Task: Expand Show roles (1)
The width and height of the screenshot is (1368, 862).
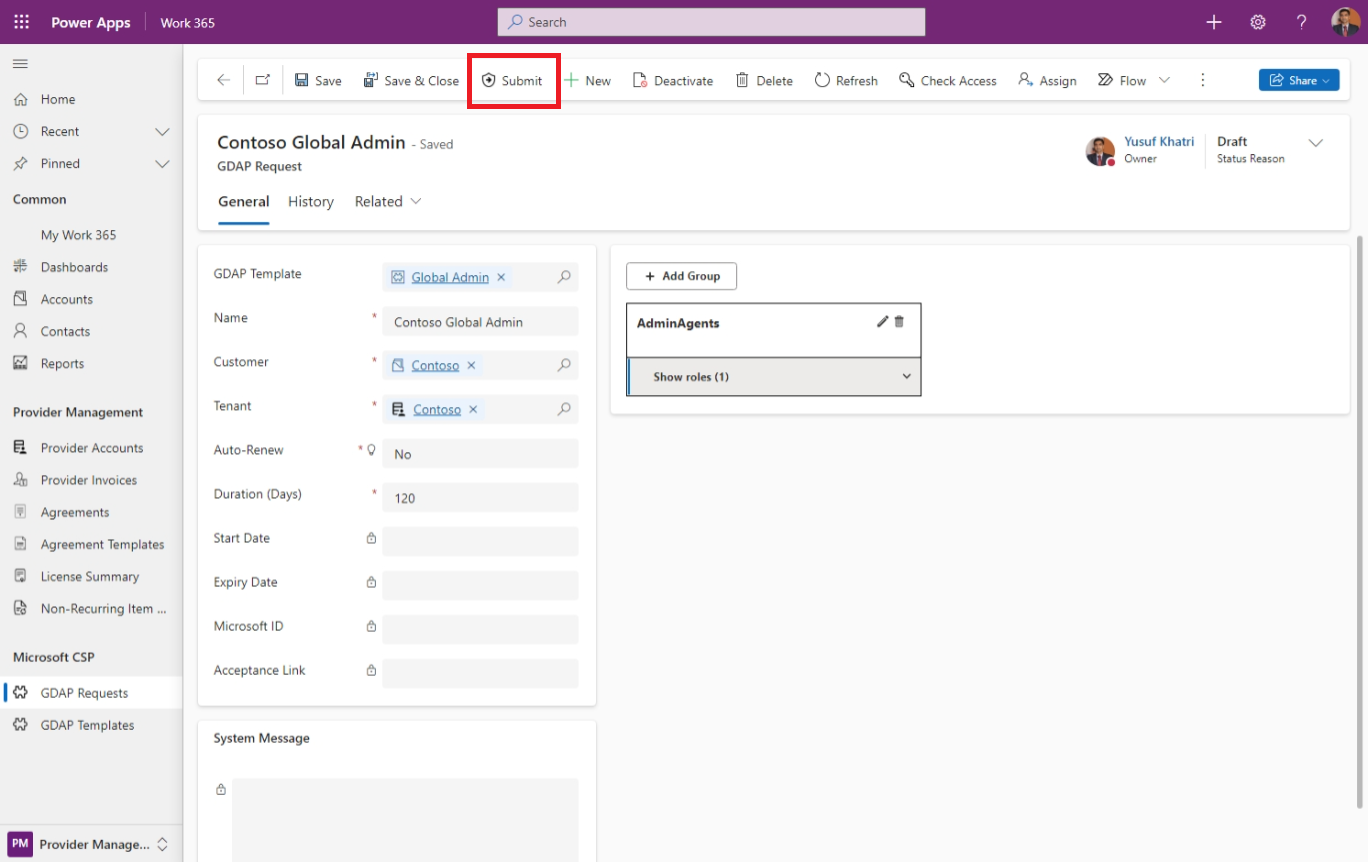Action: (774, 377)
